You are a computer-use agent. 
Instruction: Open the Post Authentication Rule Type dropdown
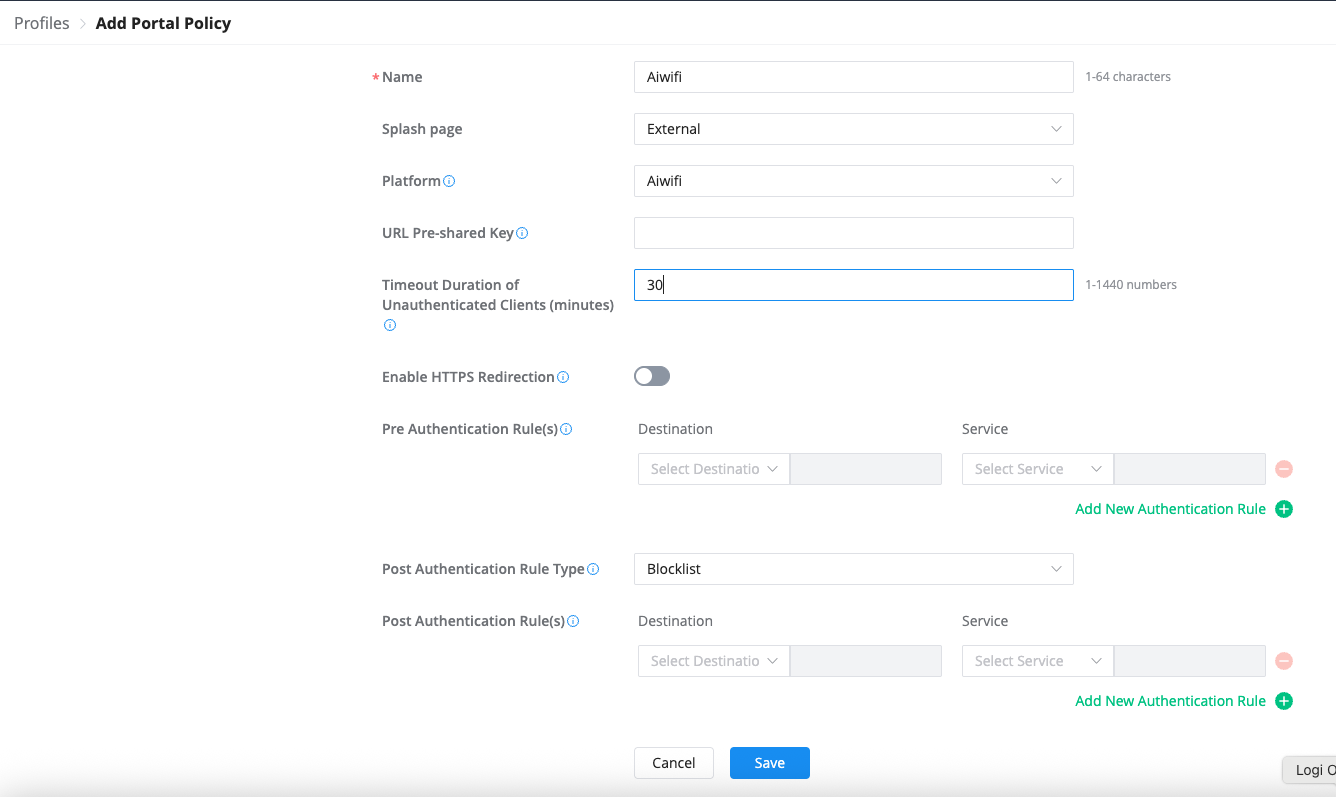[x=854, y=569]
